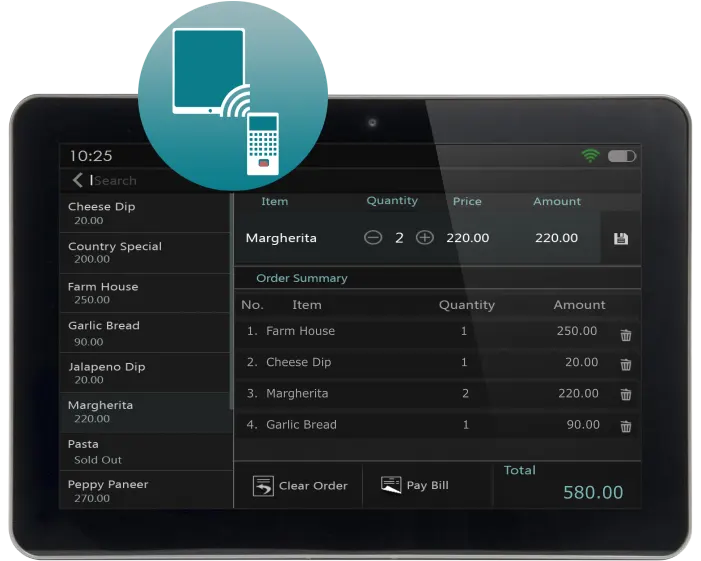The width and height of the screenshot is (701, 561).
Task: Delete Farm House from order summary
Action: click(626, 335)
